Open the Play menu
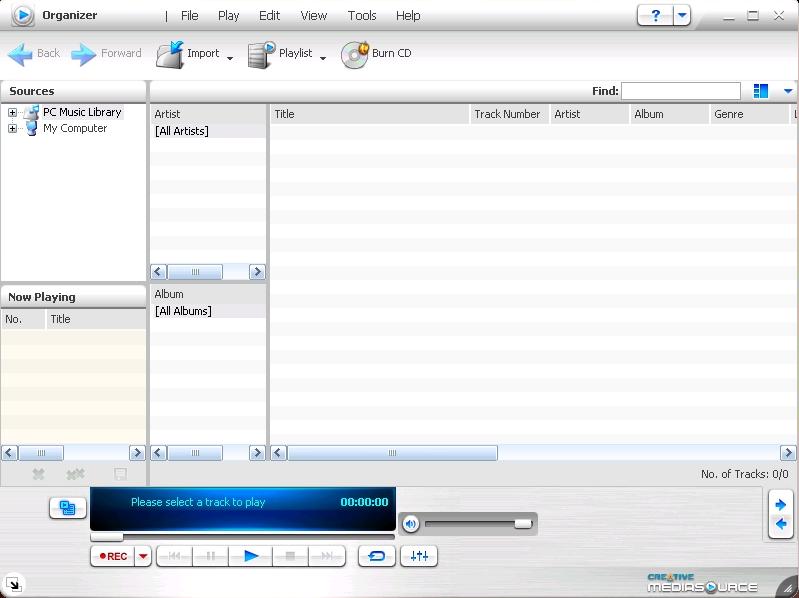 228,16
